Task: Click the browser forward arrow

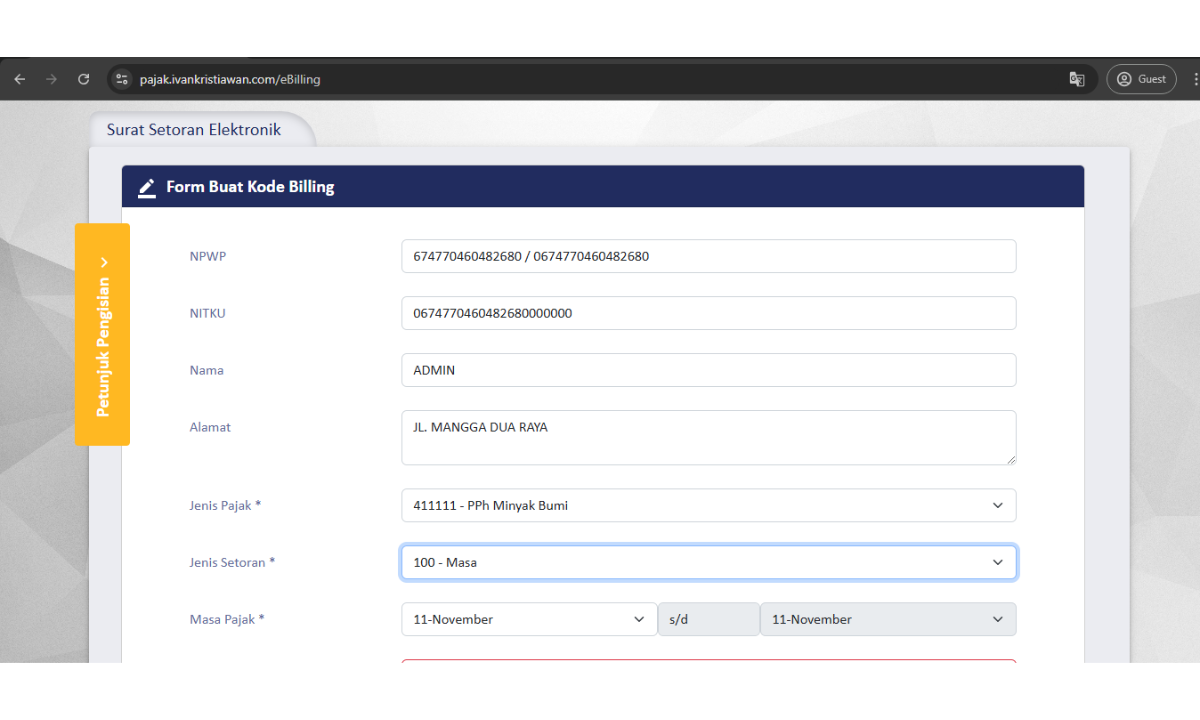Action: 52,79
